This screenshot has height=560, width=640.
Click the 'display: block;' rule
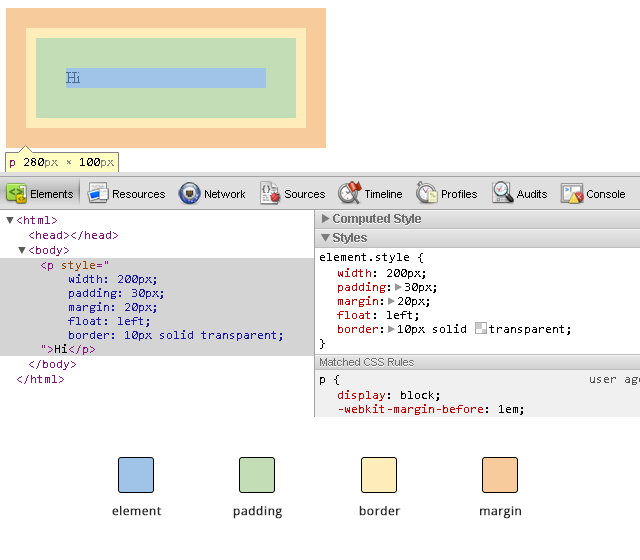[389, 395]
